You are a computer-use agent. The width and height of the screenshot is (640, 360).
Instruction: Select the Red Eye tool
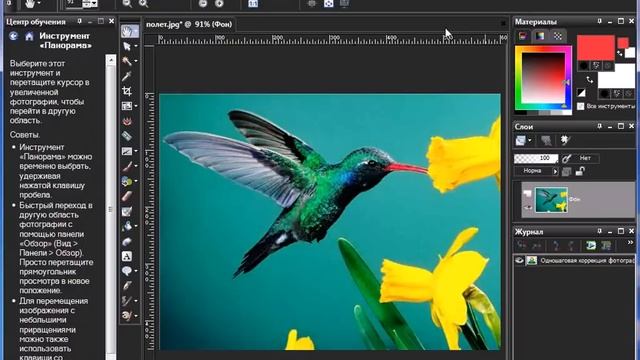127,121
